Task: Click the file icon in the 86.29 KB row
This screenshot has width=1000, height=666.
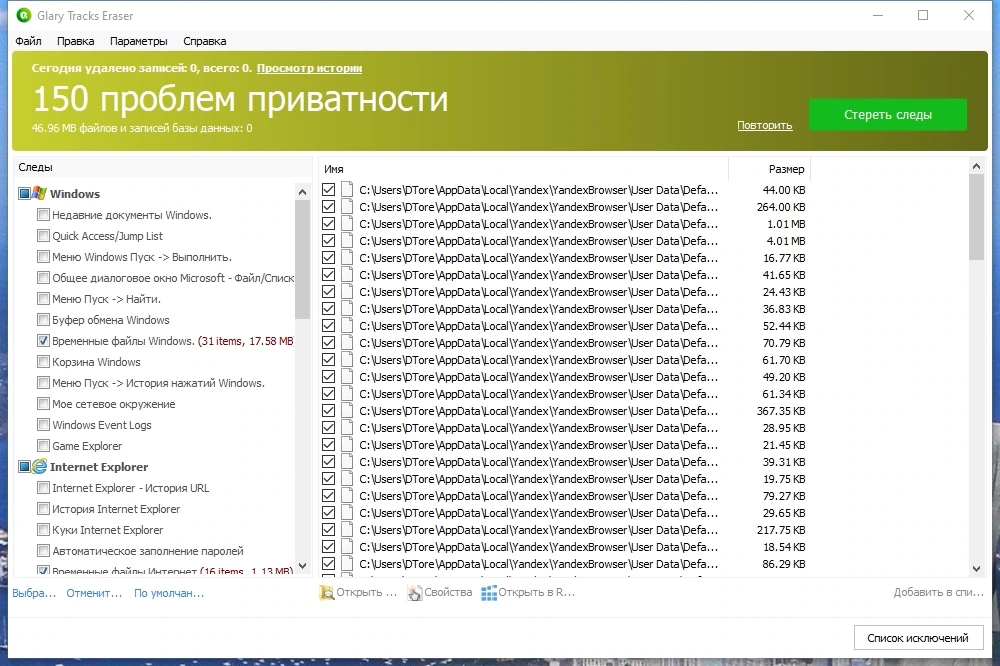Action: coord(347,564)
